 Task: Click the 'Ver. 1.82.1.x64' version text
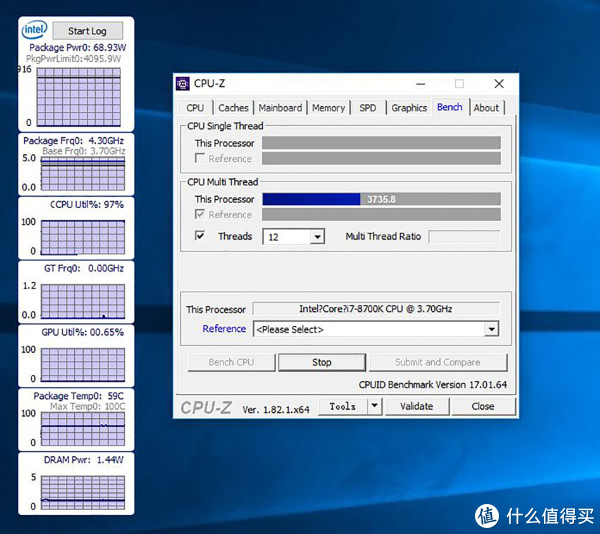pyautogui.click(x=276, y=409)
